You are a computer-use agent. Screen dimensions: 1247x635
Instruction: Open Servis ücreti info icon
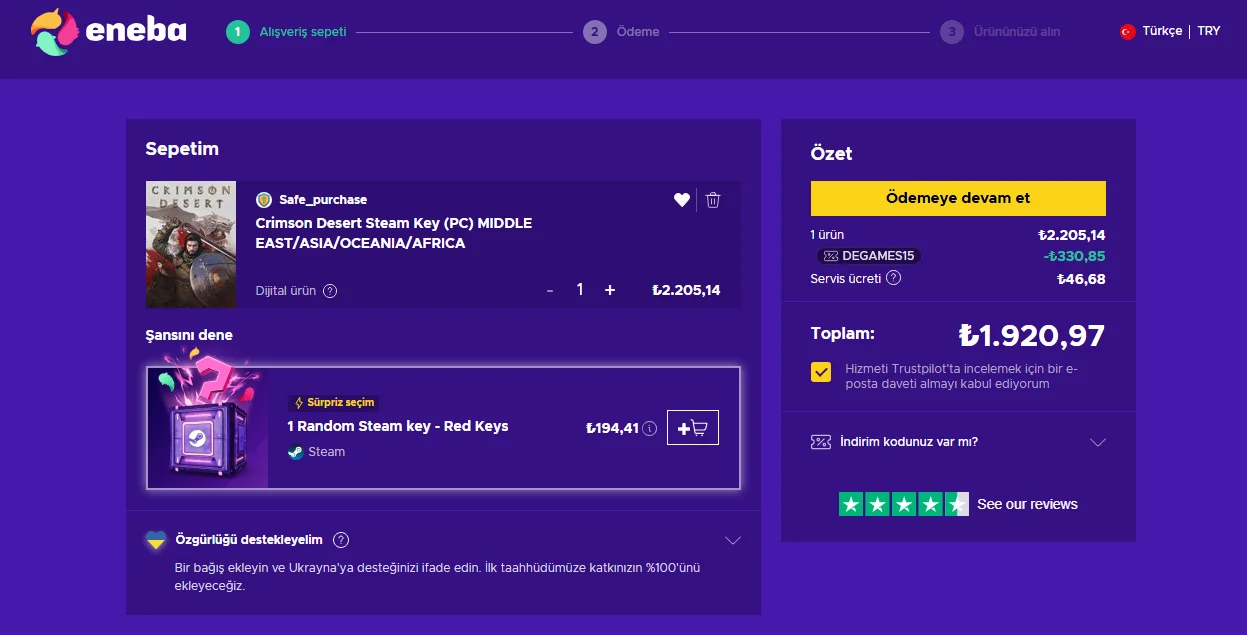click(x=894, y=278)
